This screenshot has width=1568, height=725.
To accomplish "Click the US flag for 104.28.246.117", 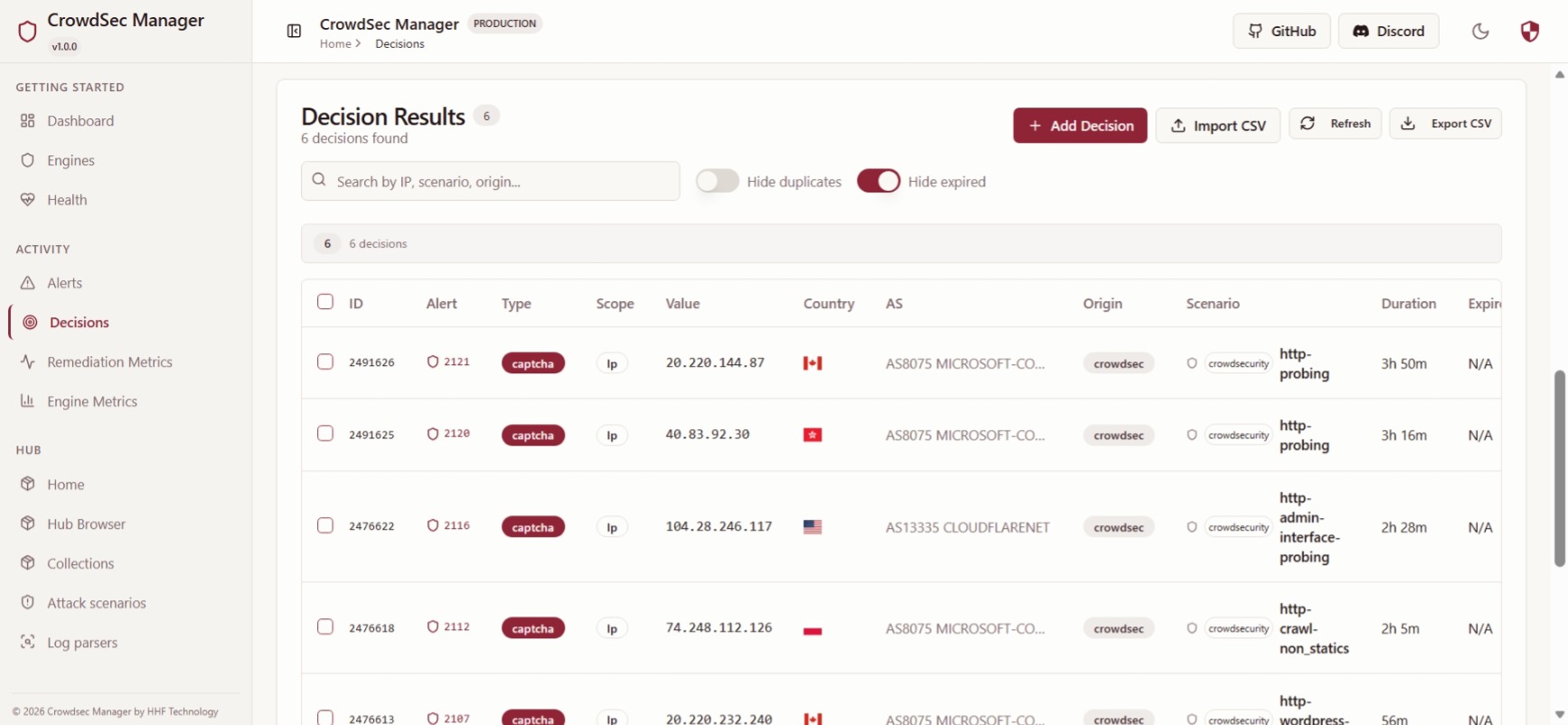I will 812,527.
